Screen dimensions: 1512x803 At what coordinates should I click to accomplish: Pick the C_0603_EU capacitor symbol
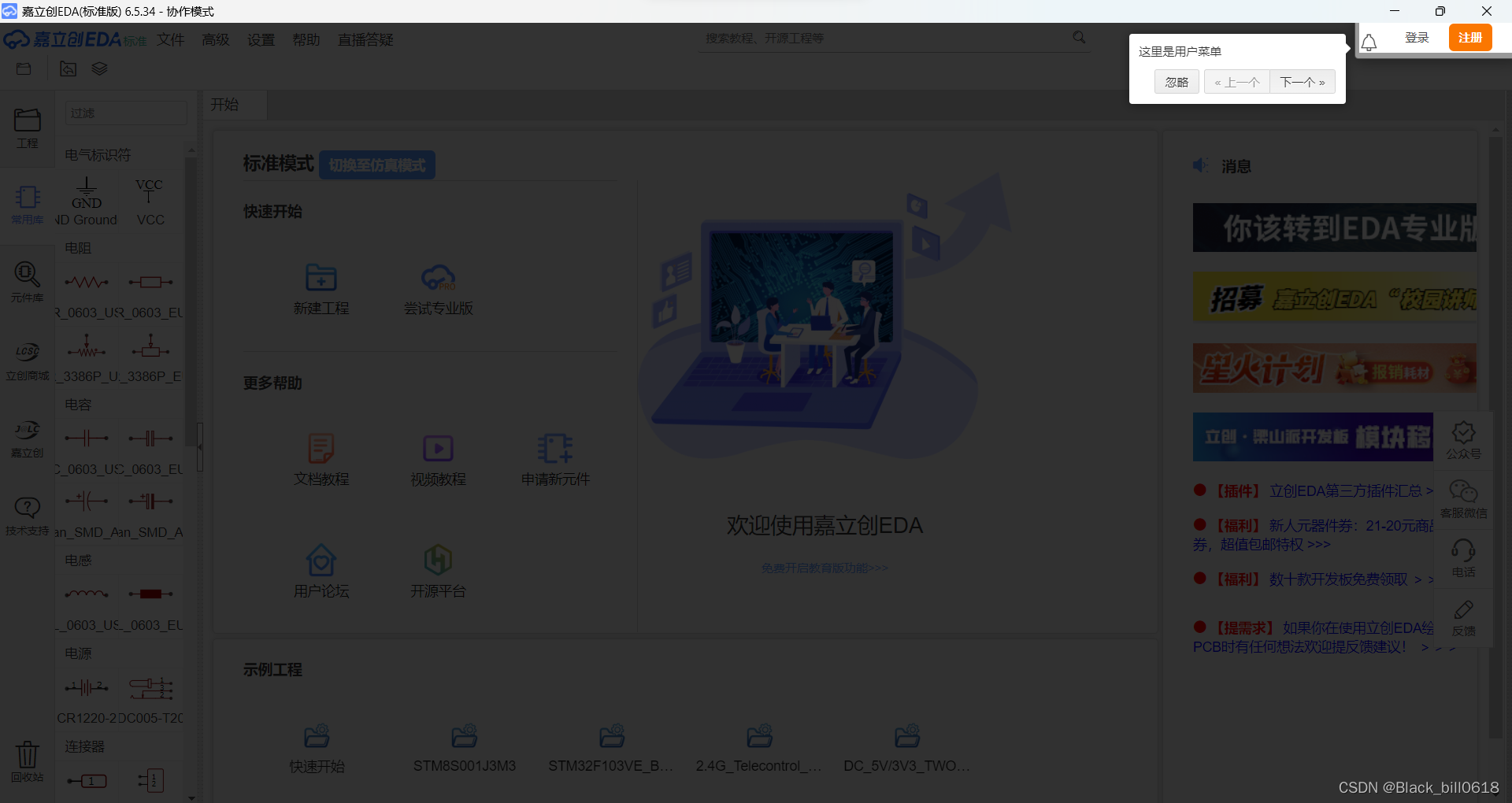pos(151,451)
